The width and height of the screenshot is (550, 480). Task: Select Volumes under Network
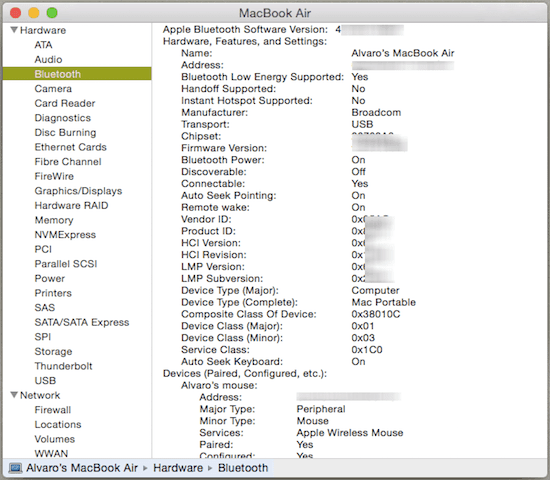[x=55, y=439]
